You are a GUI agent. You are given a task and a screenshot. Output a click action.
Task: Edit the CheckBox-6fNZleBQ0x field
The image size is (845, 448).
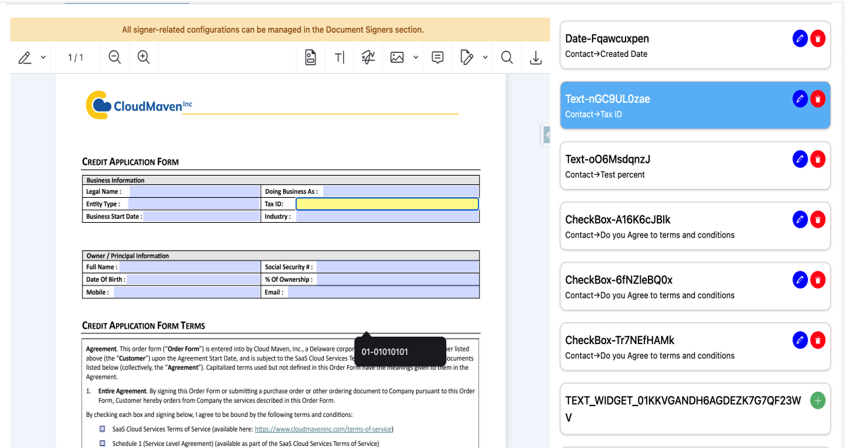[800, 280]
